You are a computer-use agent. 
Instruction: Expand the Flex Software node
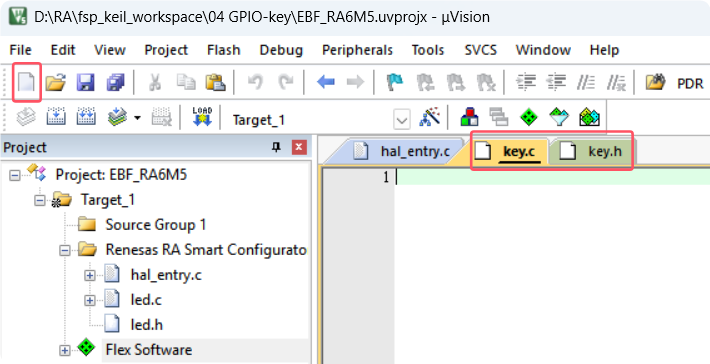click(65, 350)
